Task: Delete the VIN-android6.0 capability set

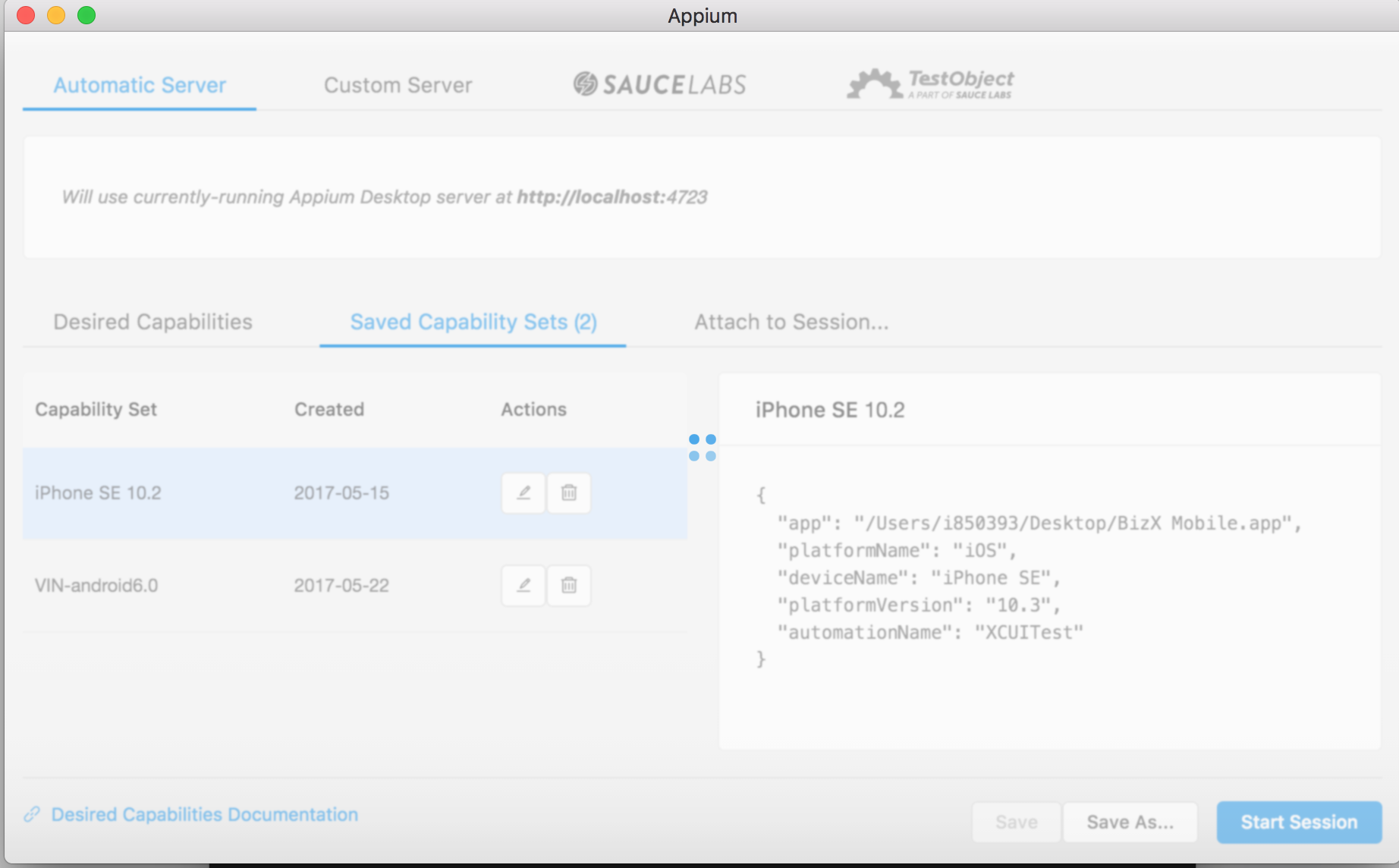Action: click(x=569, y=586)
